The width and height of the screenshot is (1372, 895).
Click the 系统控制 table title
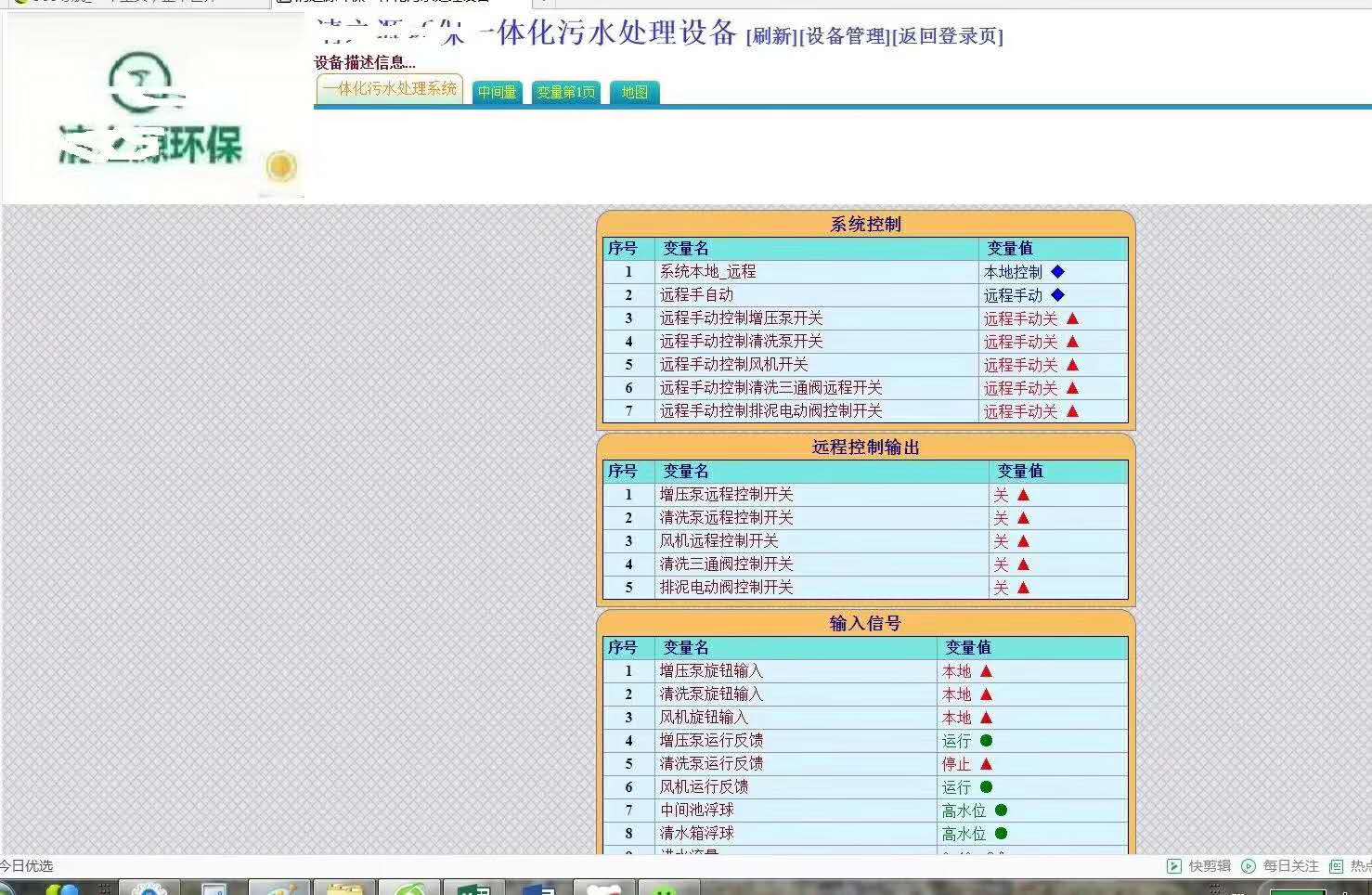point(865,225)
